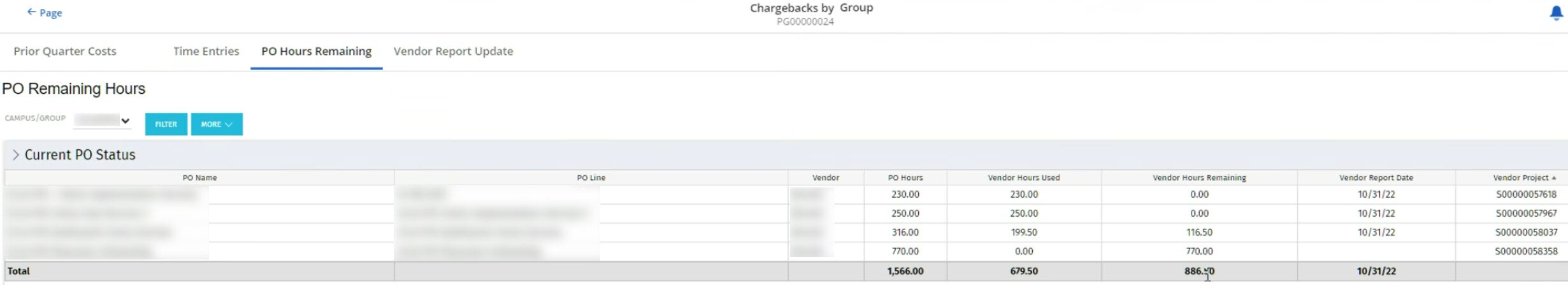Select the PO Hours Remaining tab
This screenshot has width=1568, height=285.
[x=316, y=51]
